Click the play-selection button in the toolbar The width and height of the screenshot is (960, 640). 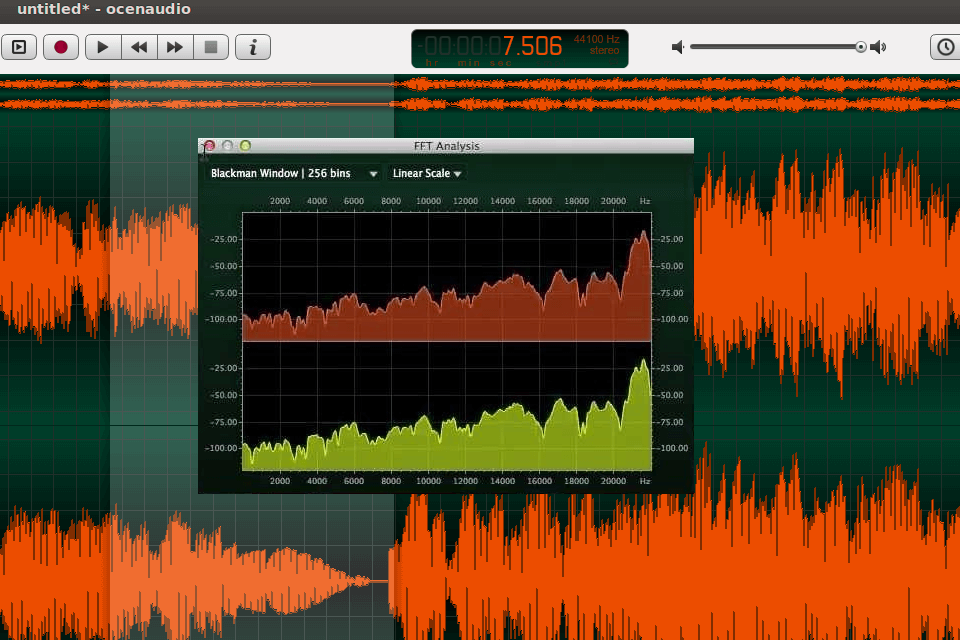point(19,47)
